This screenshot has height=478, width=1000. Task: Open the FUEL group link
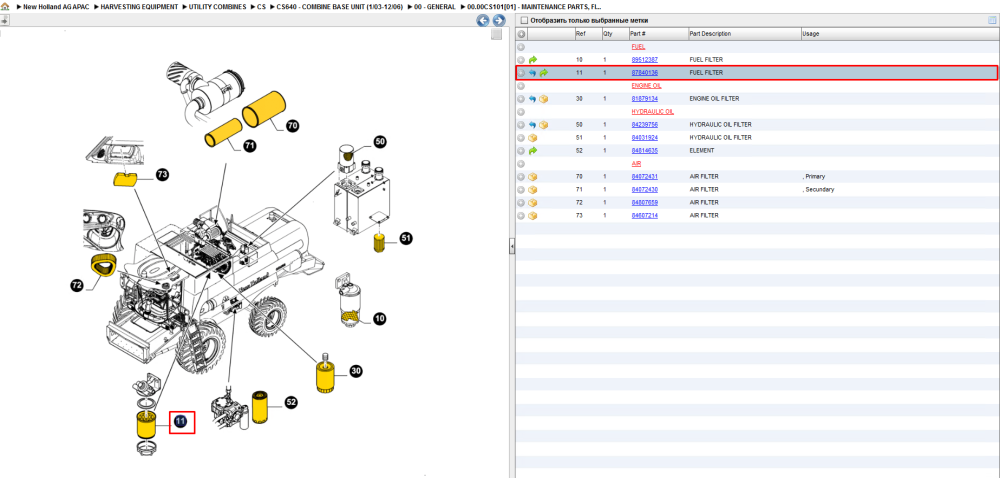(638, 47)
